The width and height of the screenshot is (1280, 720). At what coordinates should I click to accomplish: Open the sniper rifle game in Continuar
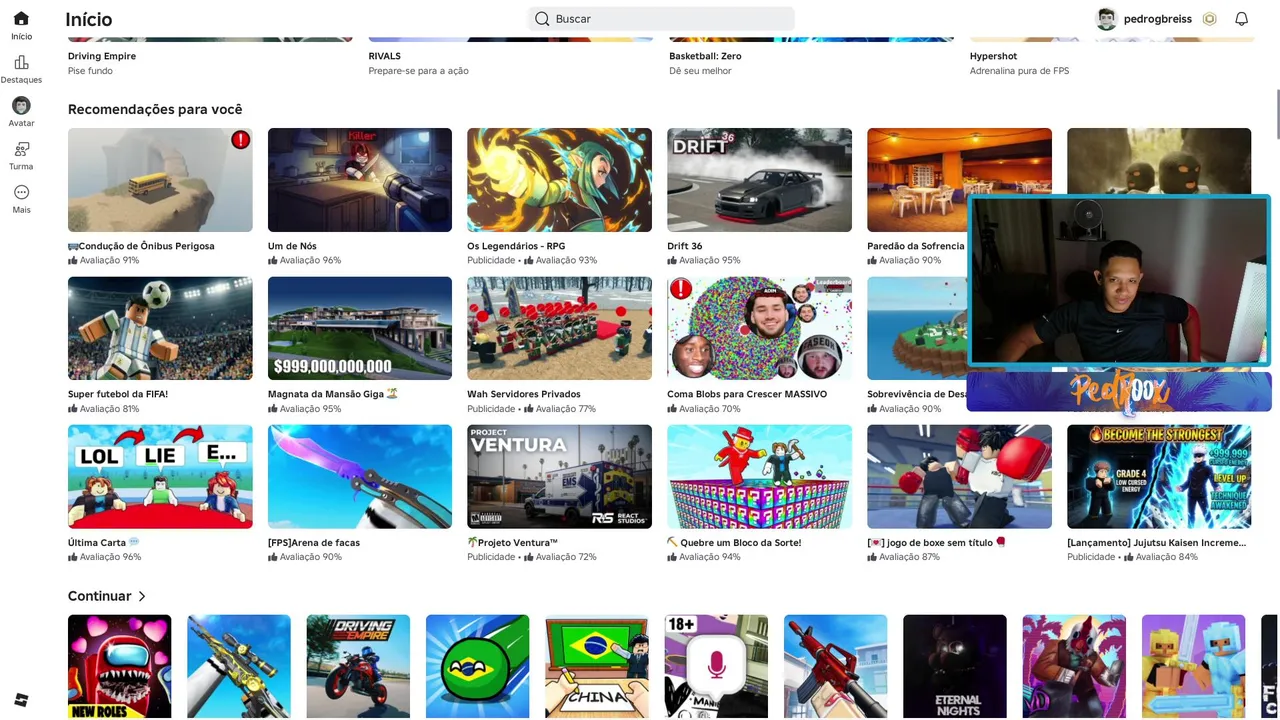[x=239, y=666]
